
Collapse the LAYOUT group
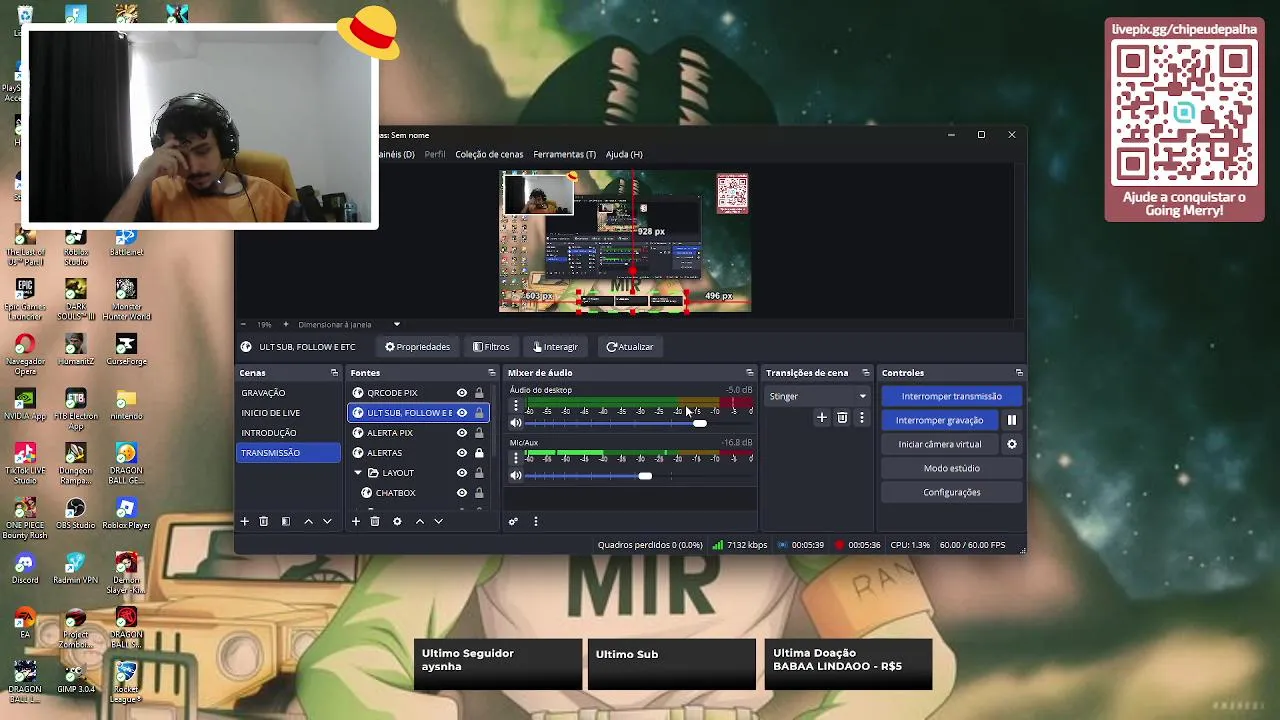358,473
